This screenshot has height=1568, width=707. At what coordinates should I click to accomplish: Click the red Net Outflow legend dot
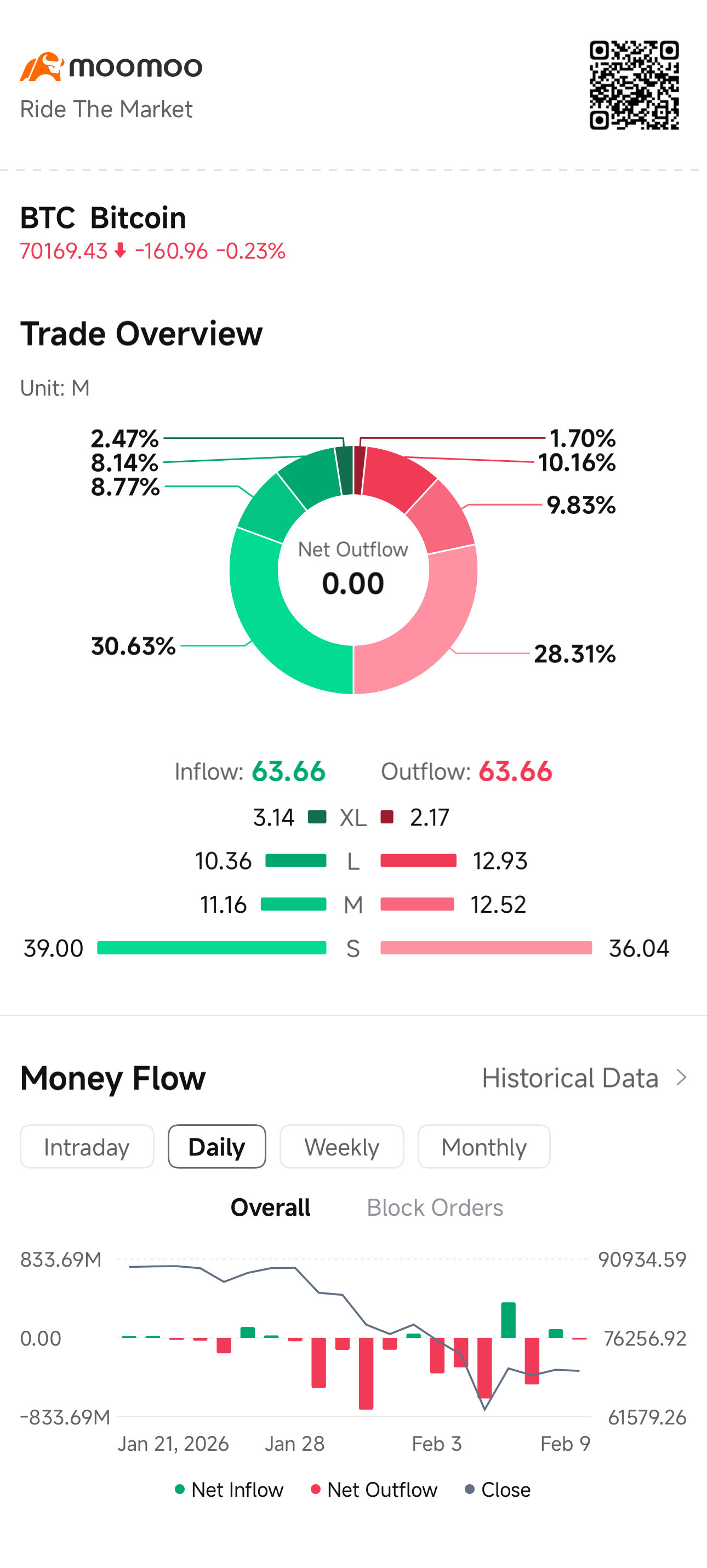point(316,1490)
